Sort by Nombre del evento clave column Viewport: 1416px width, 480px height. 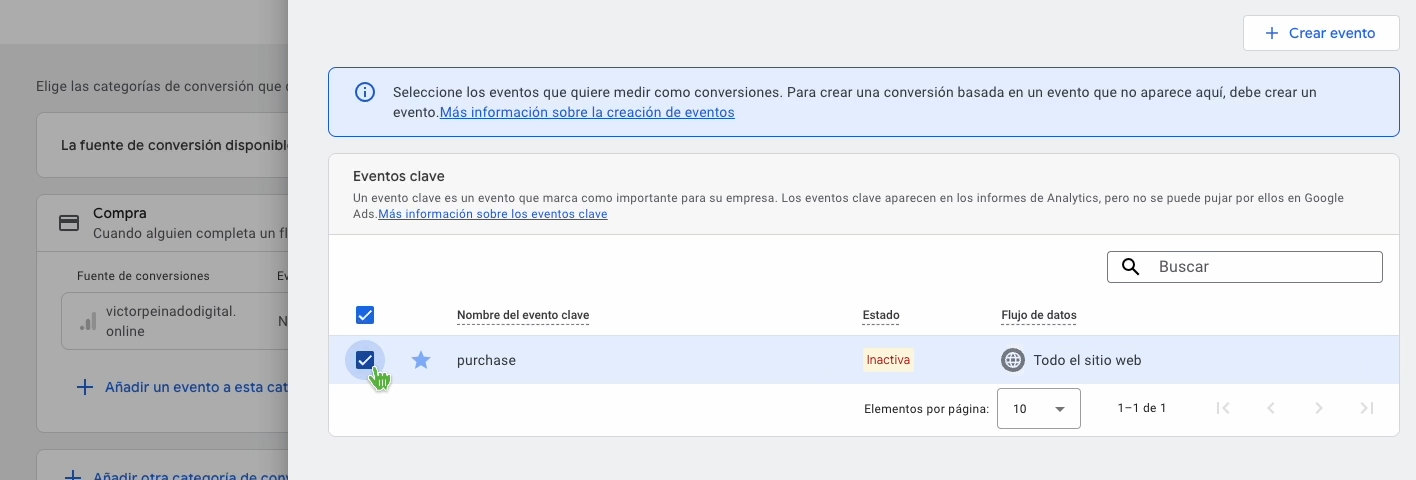click(x=523, y=316)
